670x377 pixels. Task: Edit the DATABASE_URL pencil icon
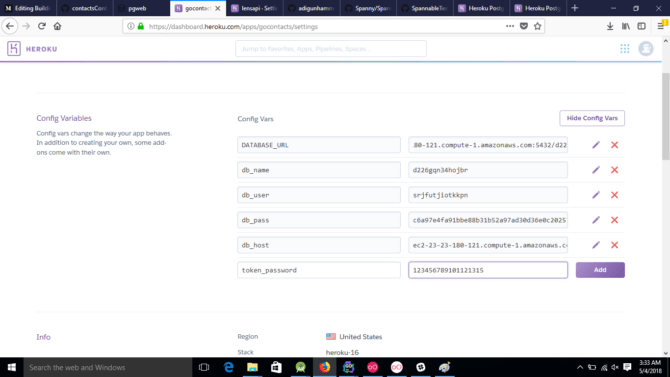point(596,145)
